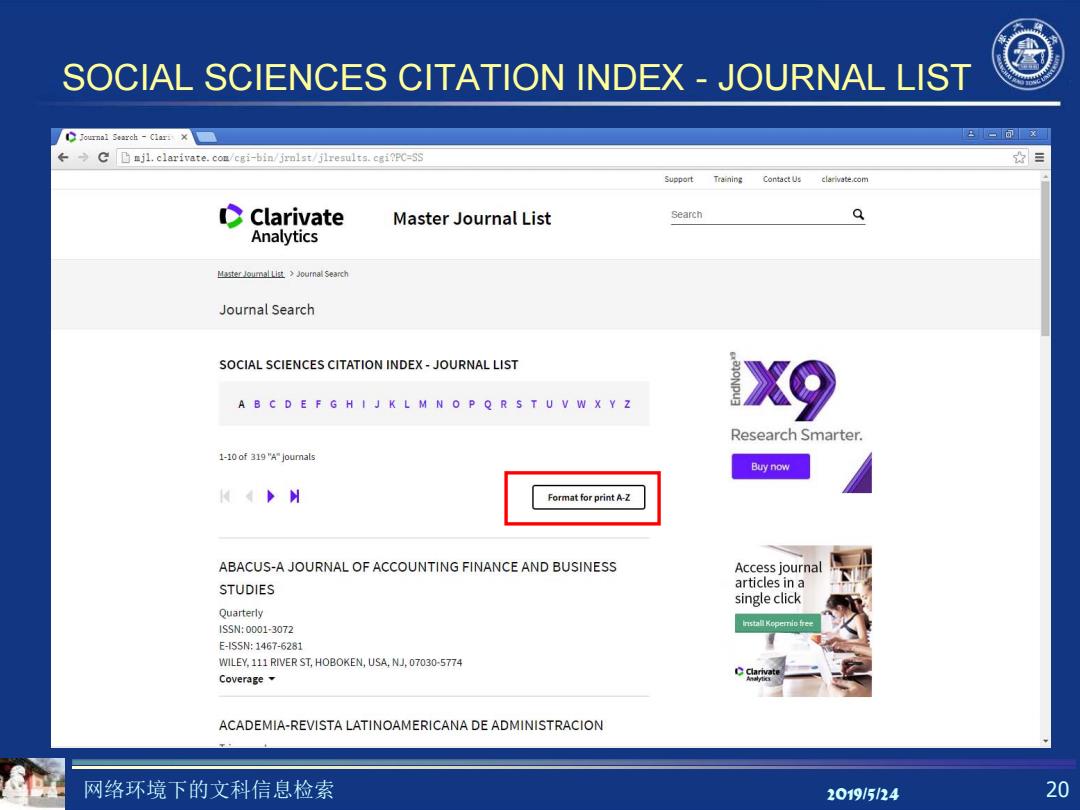
Task: Show journals starting with letter D
Action: tap(288, 404)
